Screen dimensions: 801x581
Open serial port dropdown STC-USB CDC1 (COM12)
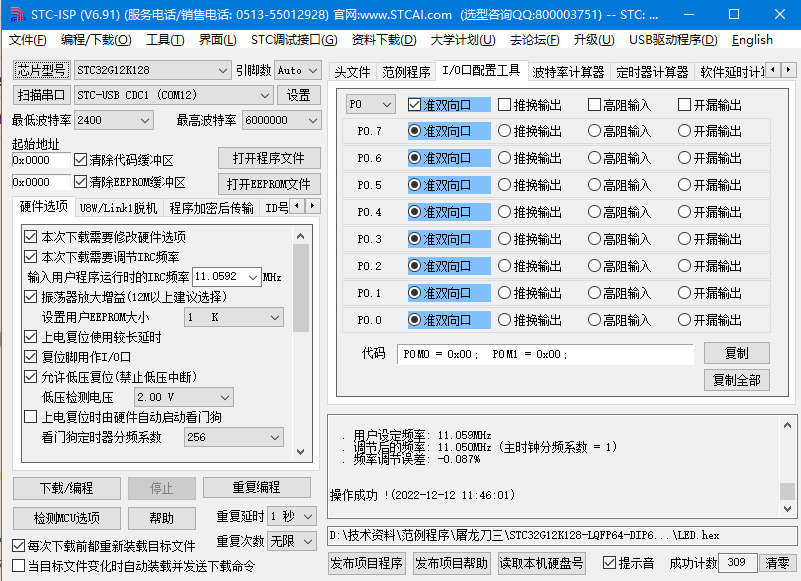(173, 95)
